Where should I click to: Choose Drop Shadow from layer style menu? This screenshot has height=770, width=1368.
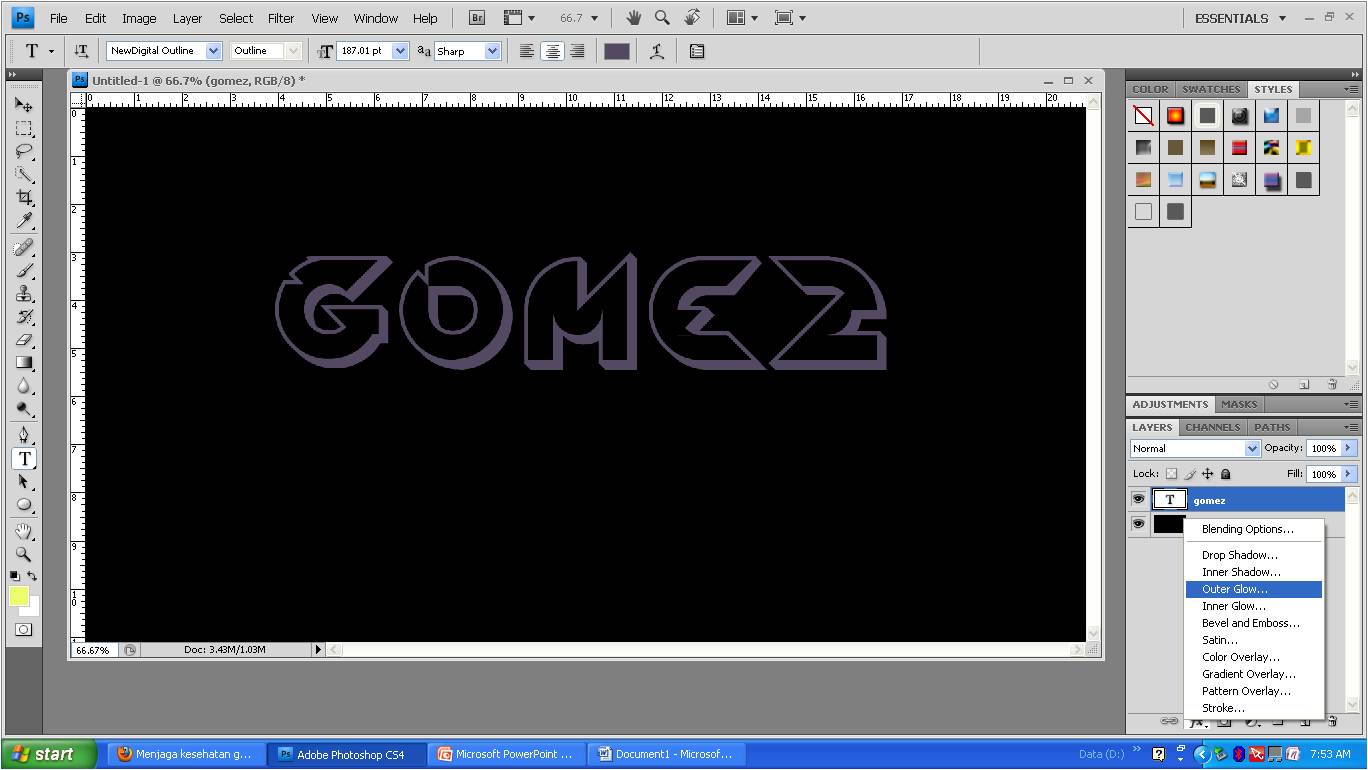click(x=1254, y=555)
